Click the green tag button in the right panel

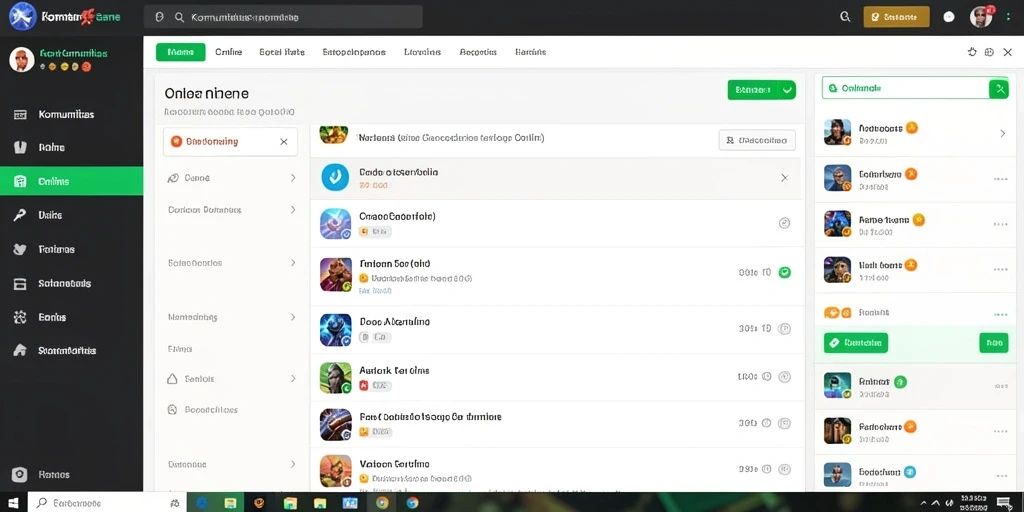(856, 342)
